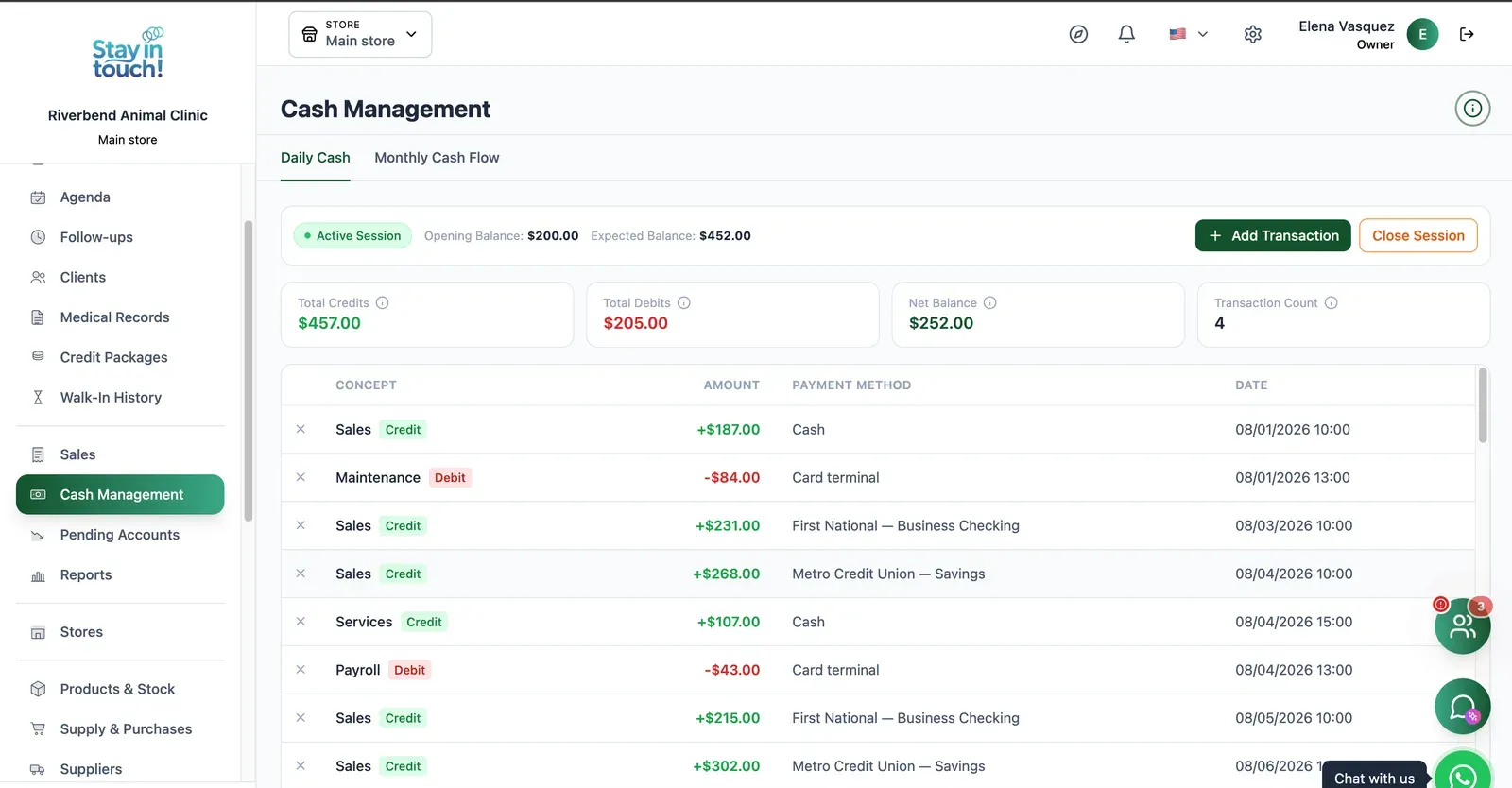Click the transactions table scrollbar
Image resolution: width=1512 pixels, height=788 pixels.
1483,405
